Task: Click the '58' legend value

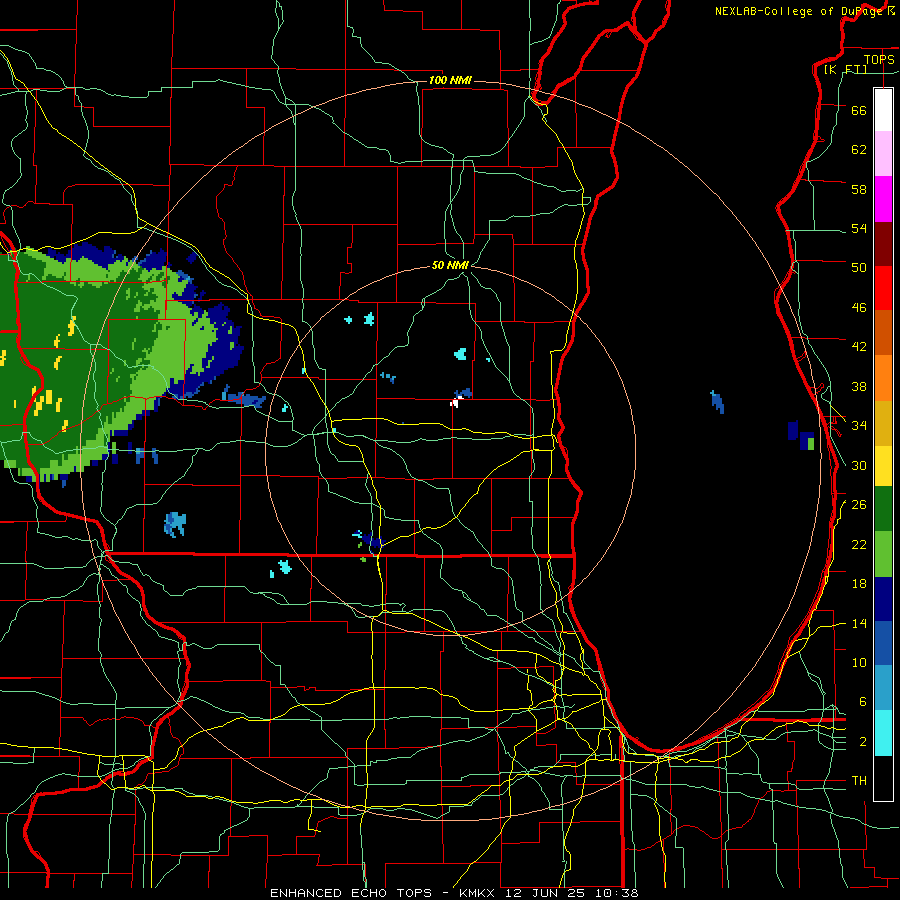Action: point(859,189)
